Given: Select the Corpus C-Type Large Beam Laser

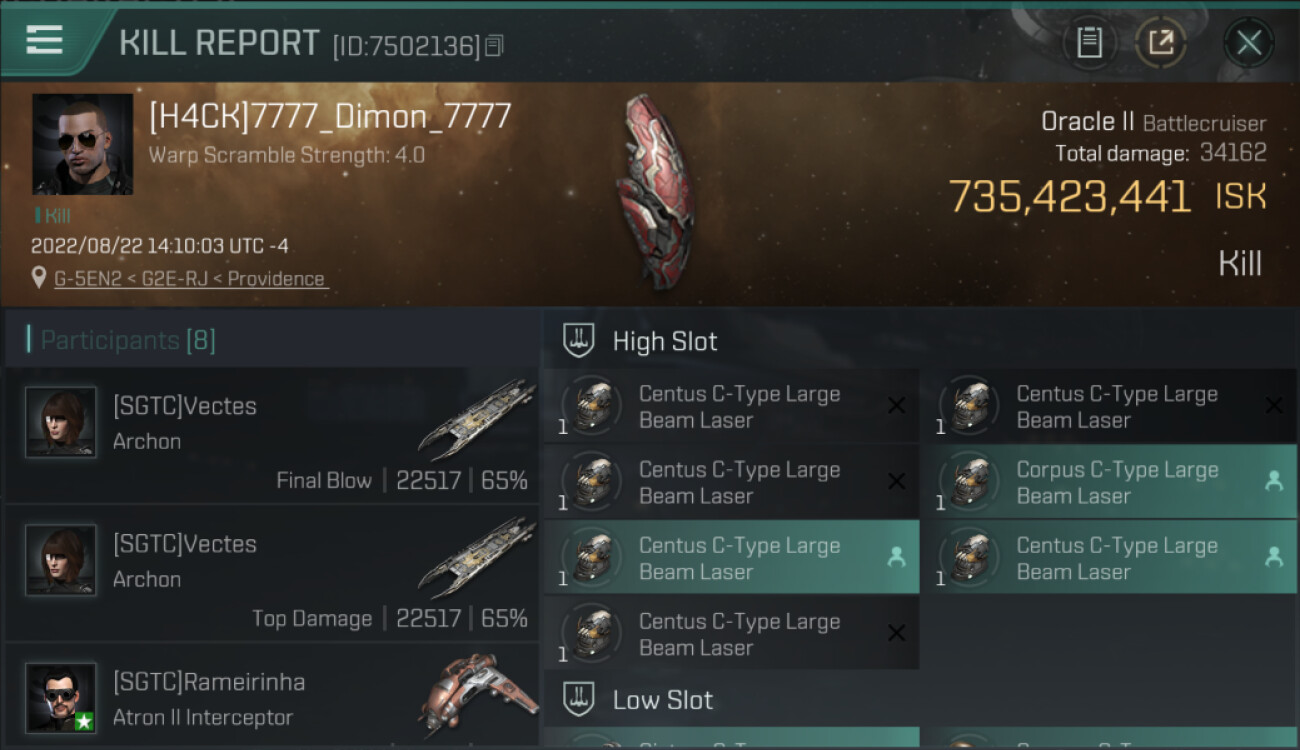Looking at the screenshot, I should pos(1109,482).
